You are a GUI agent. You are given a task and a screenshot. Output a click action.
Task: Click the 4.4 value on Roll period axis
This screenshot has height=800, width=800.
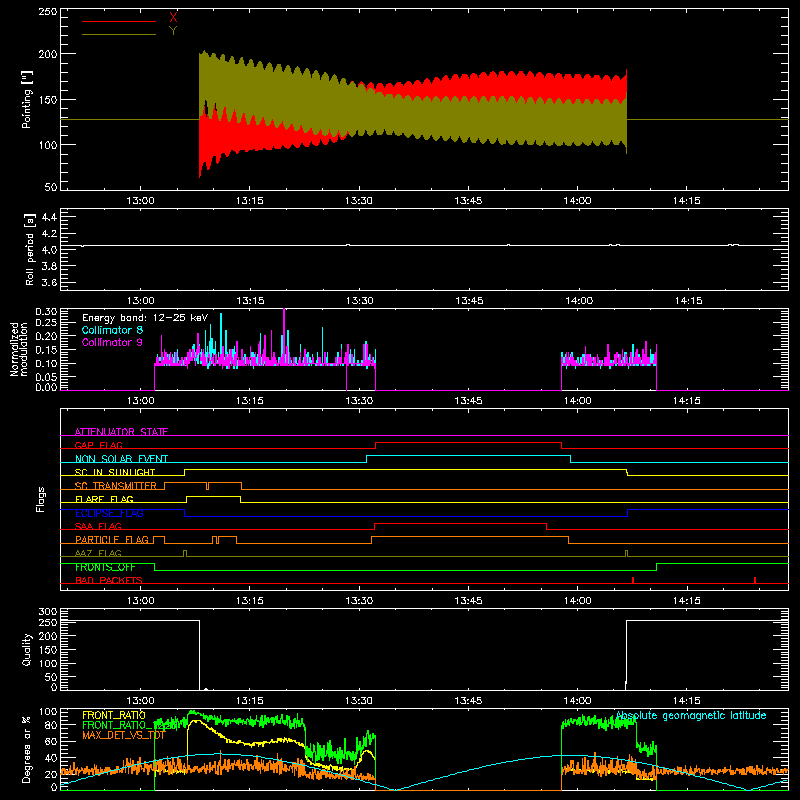click(49, 217)
